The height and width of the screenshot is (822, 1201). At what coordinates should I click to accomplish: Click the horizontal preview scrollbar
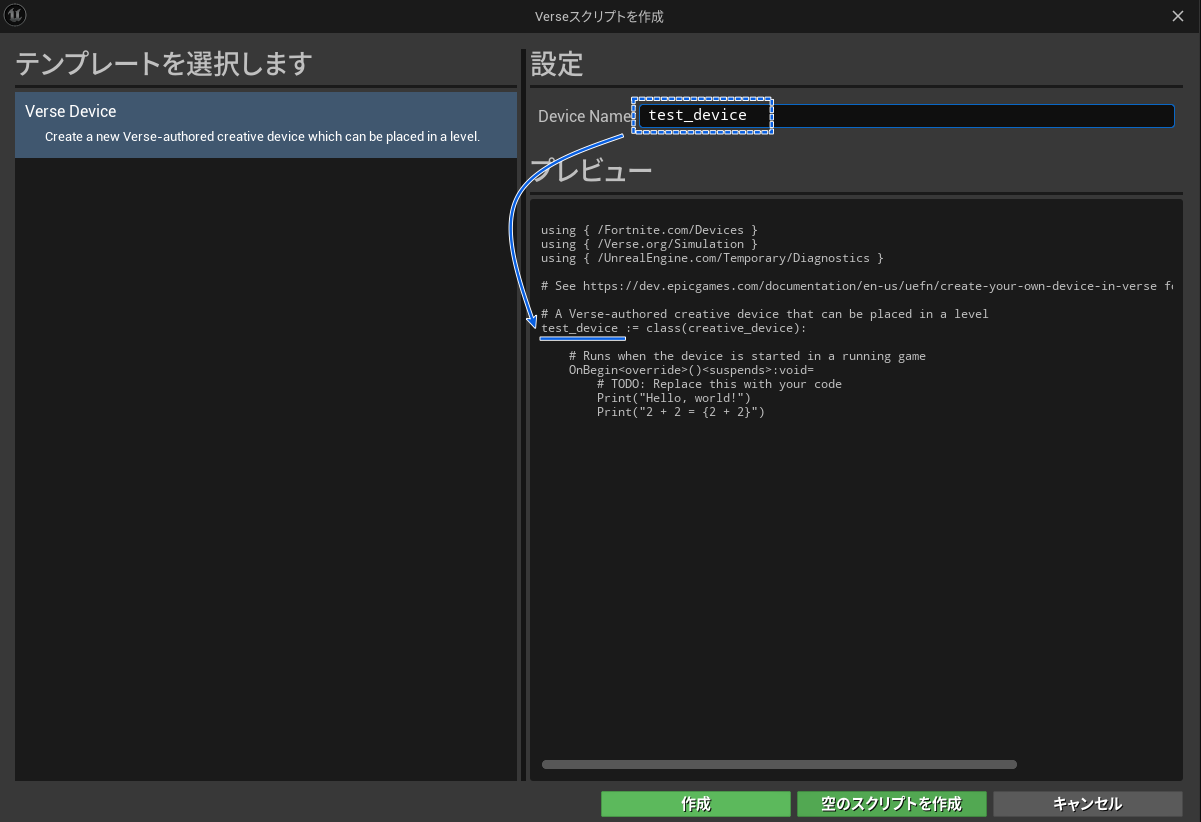click(778, 764)
